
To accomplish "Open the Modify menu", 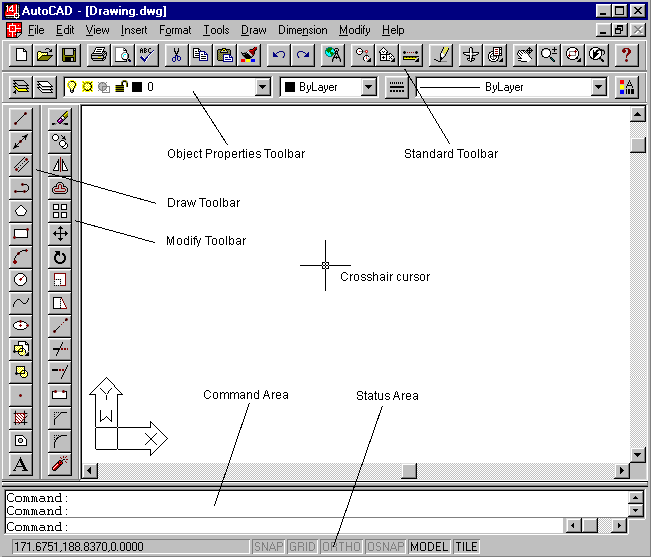I will 355,30.
